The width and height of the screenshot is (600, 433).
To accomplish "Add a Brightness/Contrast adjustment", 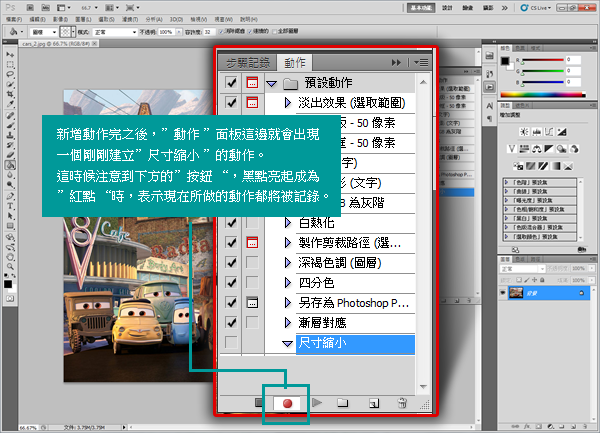I will [x=524, y=132].
